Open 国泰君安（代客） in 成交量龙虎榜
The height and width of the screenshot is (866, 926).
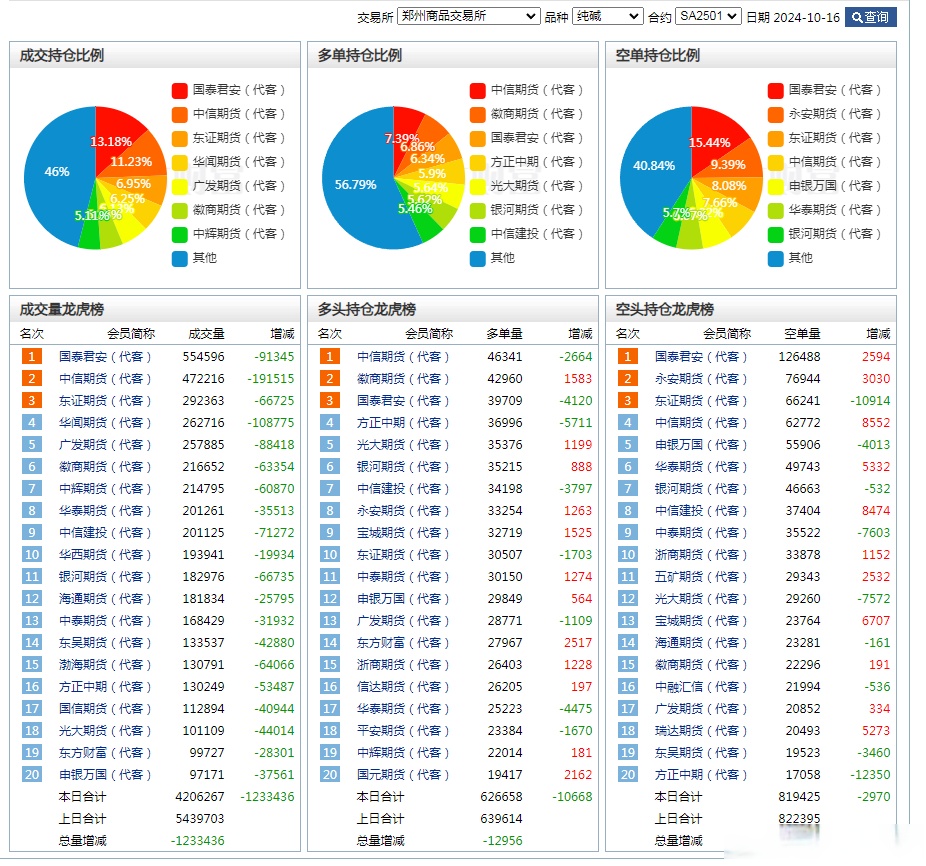point(105,357)
